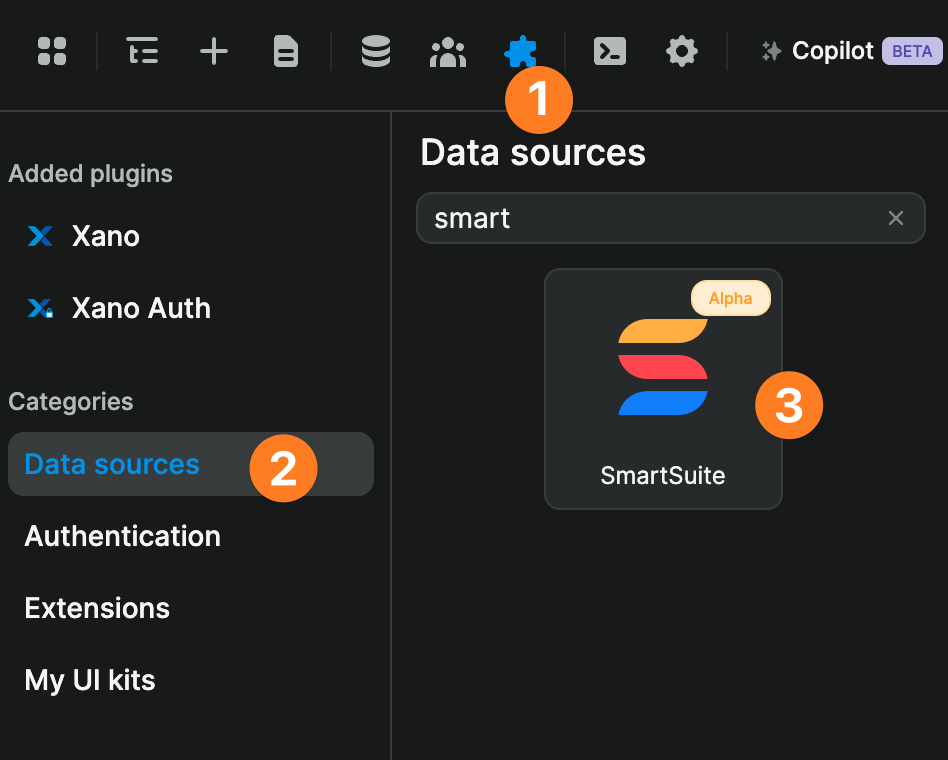948x760 pixels.
Task: Open the Collaboration users icon
Action: [447, 51]
